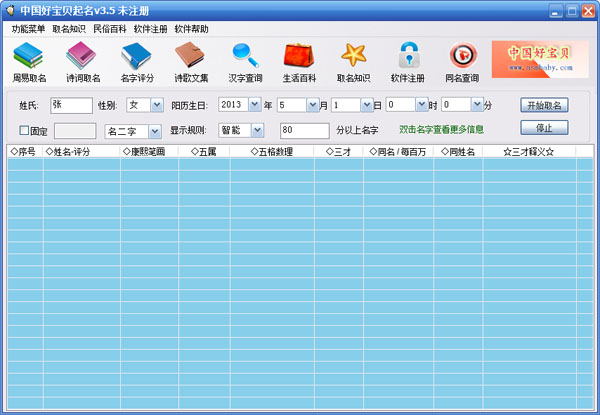The height and width of the screenshot is (415, 600).
Task: Expand the 显示规则 dropdown showing 智能
Action: pyautogui.click(x=258, y=130)
